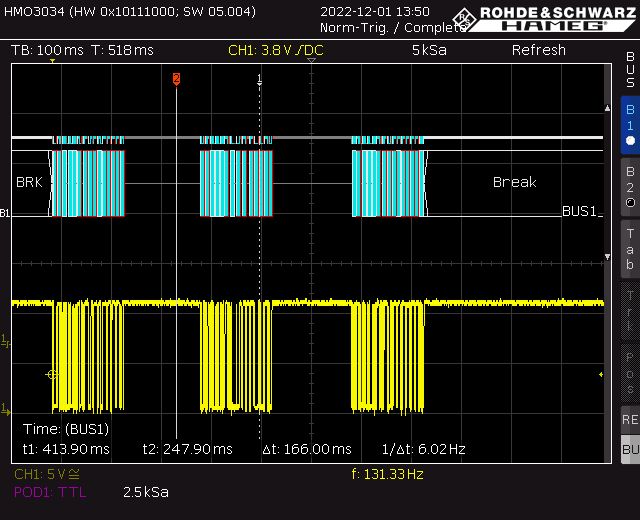Click the up arrow at the graticule's right edge
640x520 pixels.
tap(607, 108)
